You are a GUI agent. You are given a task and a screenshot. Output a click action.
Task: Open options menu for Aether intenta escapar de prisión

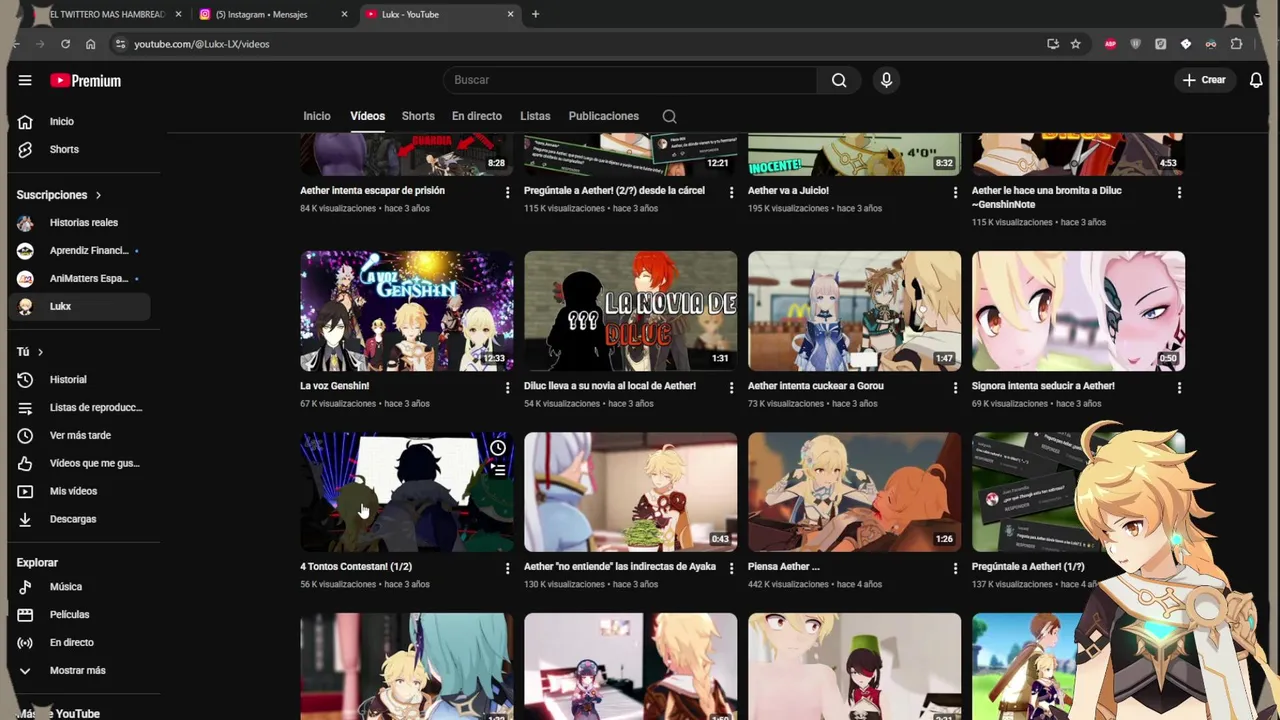pyautogui.click(x=507, y=192)
